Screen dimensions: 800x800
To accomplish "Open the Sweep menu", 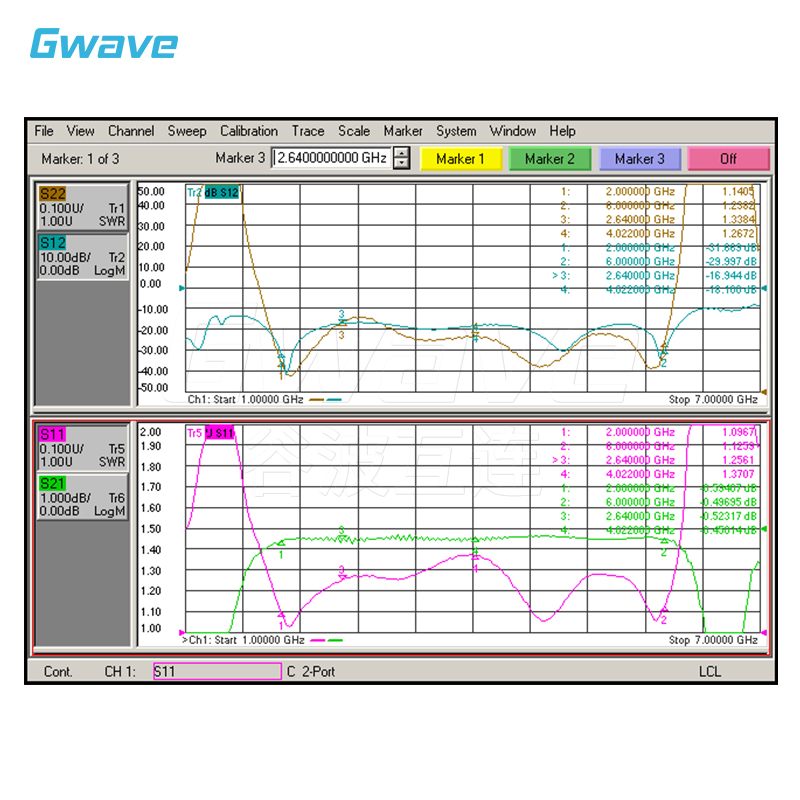I will 187,131.
